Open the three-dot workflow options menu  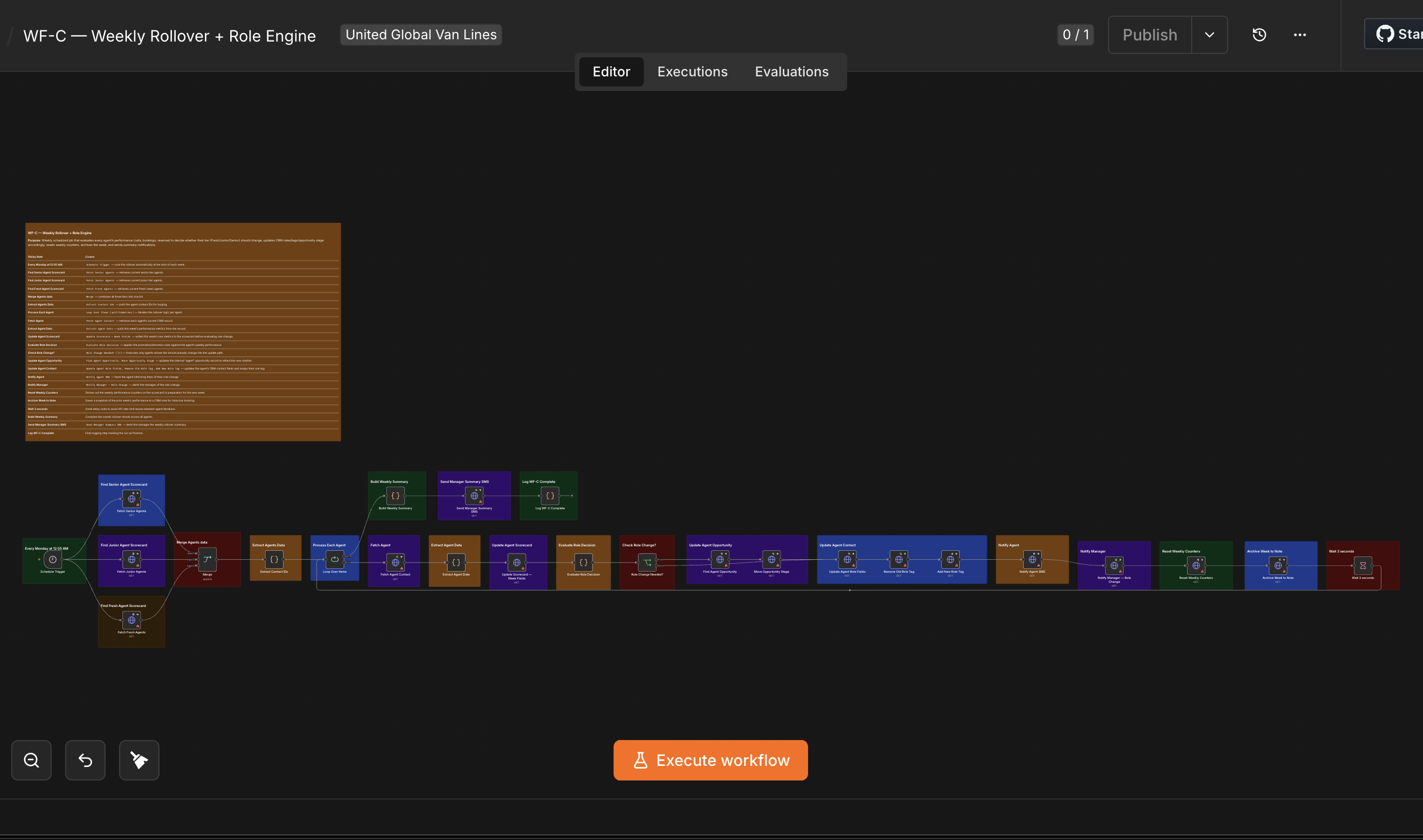pyautogui.click(x=1299, y=34)
